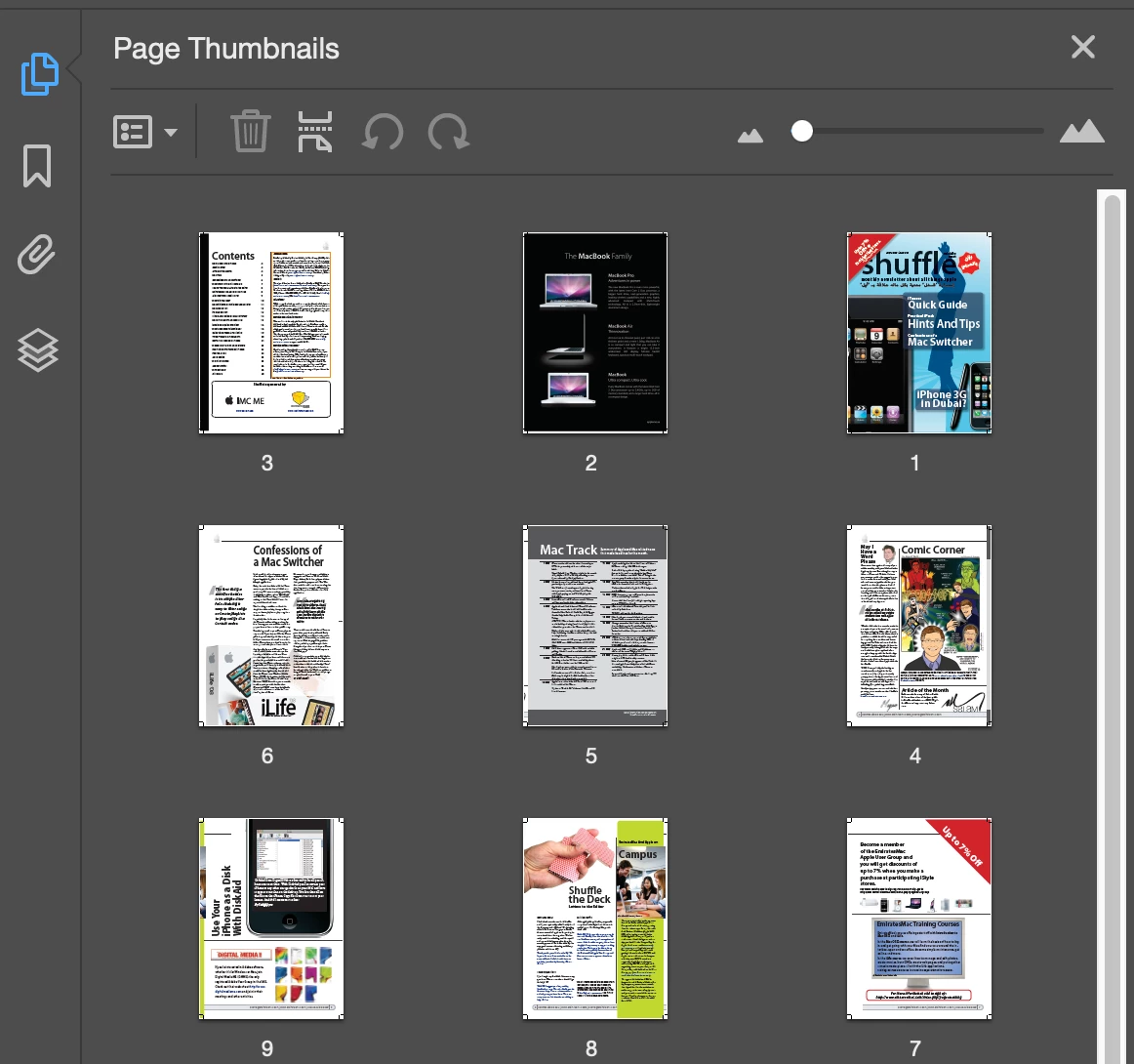Enlarge thumbnails with large mountain icon

point(1082,131)
